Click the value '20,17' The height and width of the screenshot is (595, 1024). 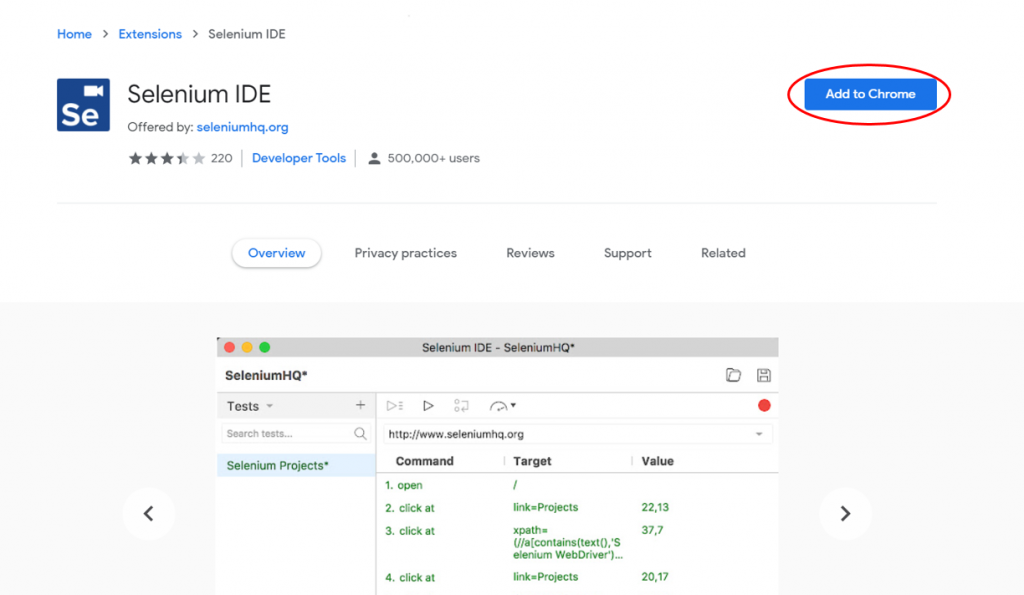(655, 577)
